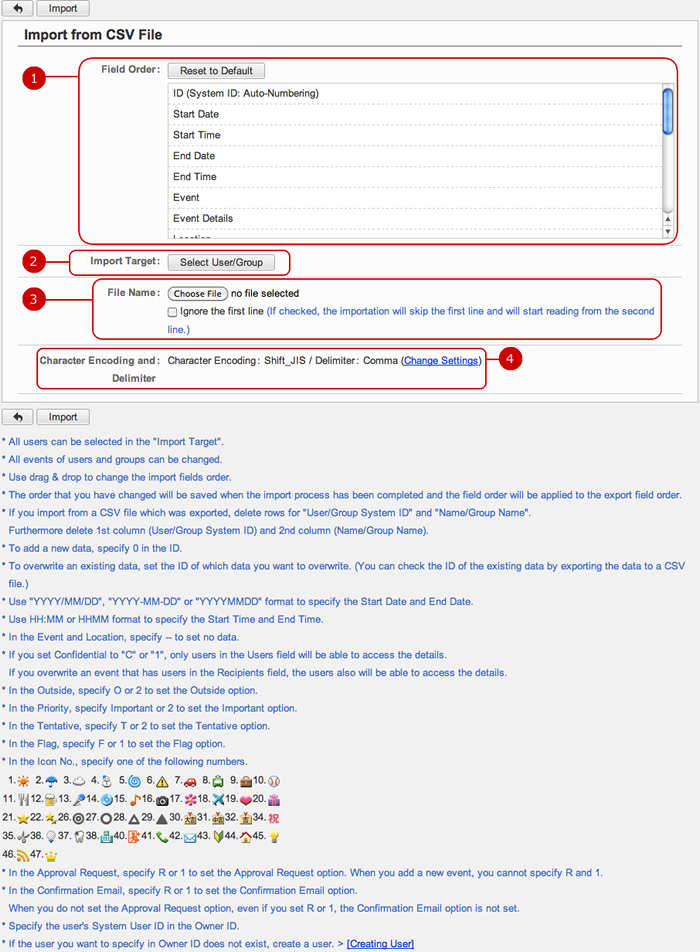Click the Choose File button
Screen dimensions: 700x952
tap(197, 293)
